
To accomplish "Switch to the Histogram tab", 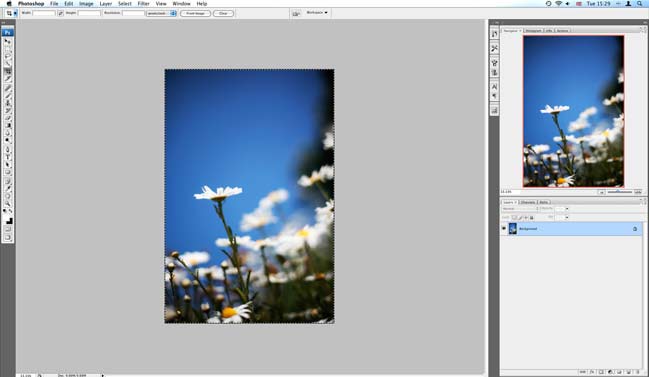I will coord(533,31).
